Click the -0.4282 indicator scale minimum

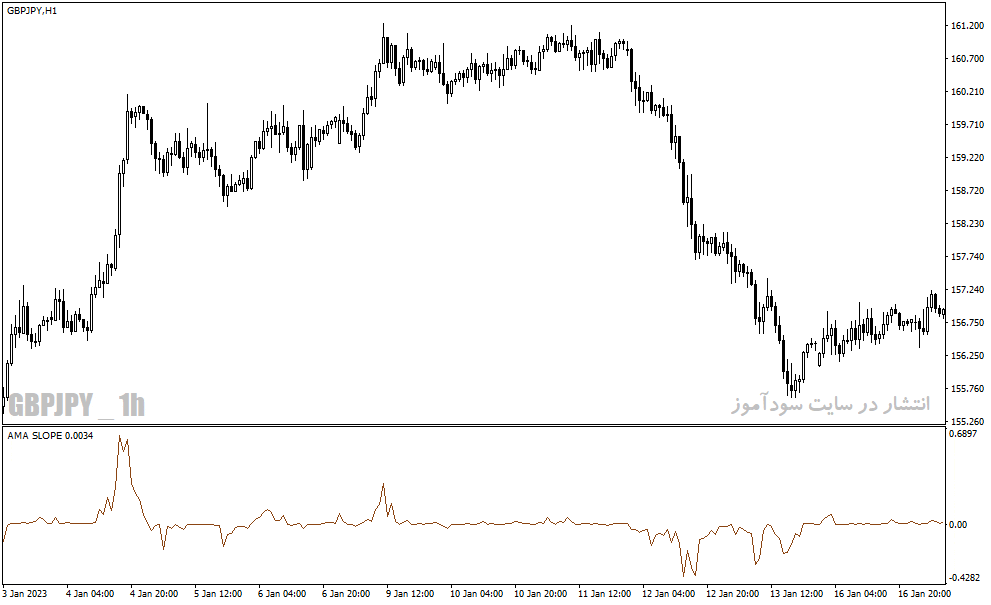pos(964,578)
